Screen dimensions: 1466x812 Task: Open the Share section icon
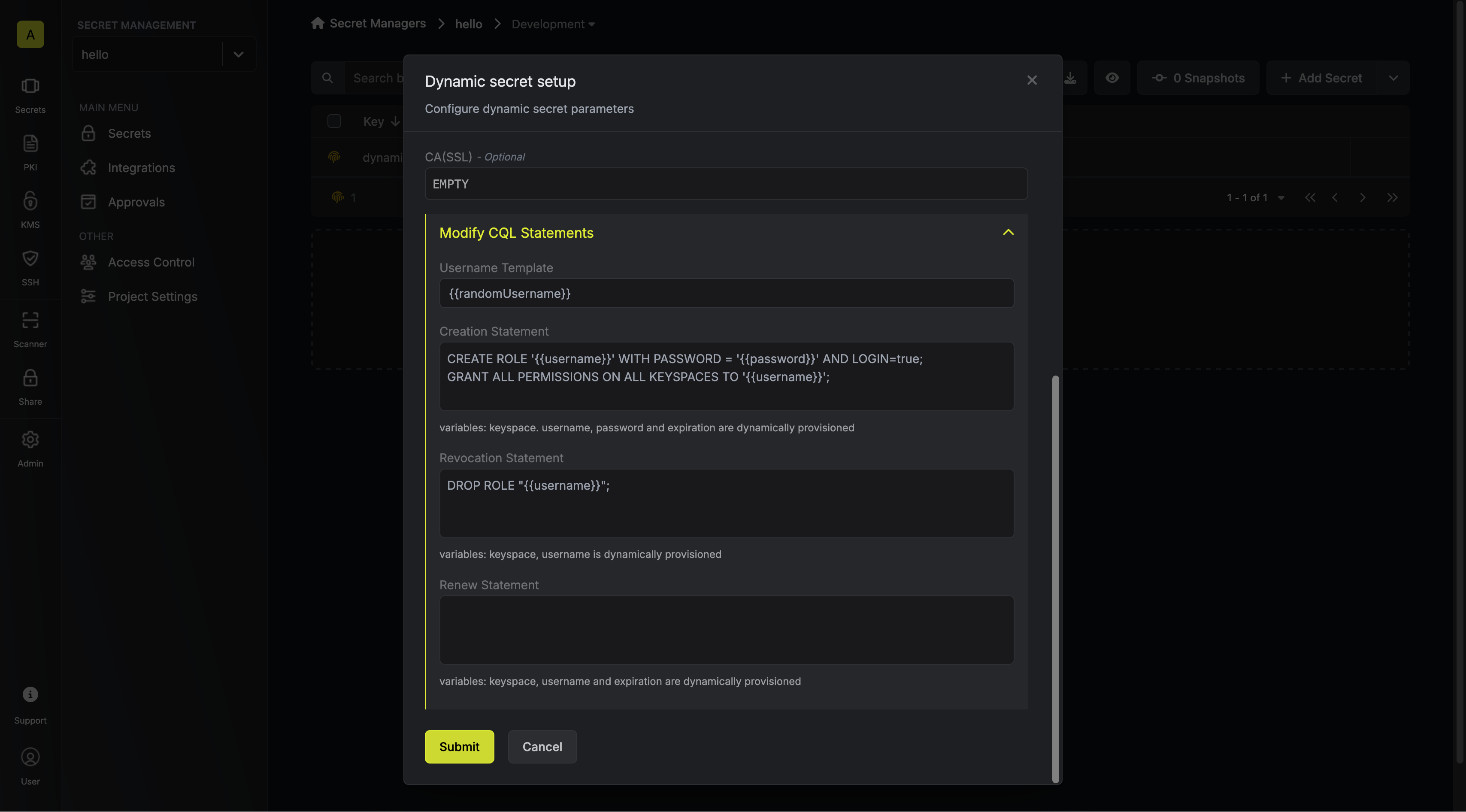pyautogui.click(x=30, y=378)
